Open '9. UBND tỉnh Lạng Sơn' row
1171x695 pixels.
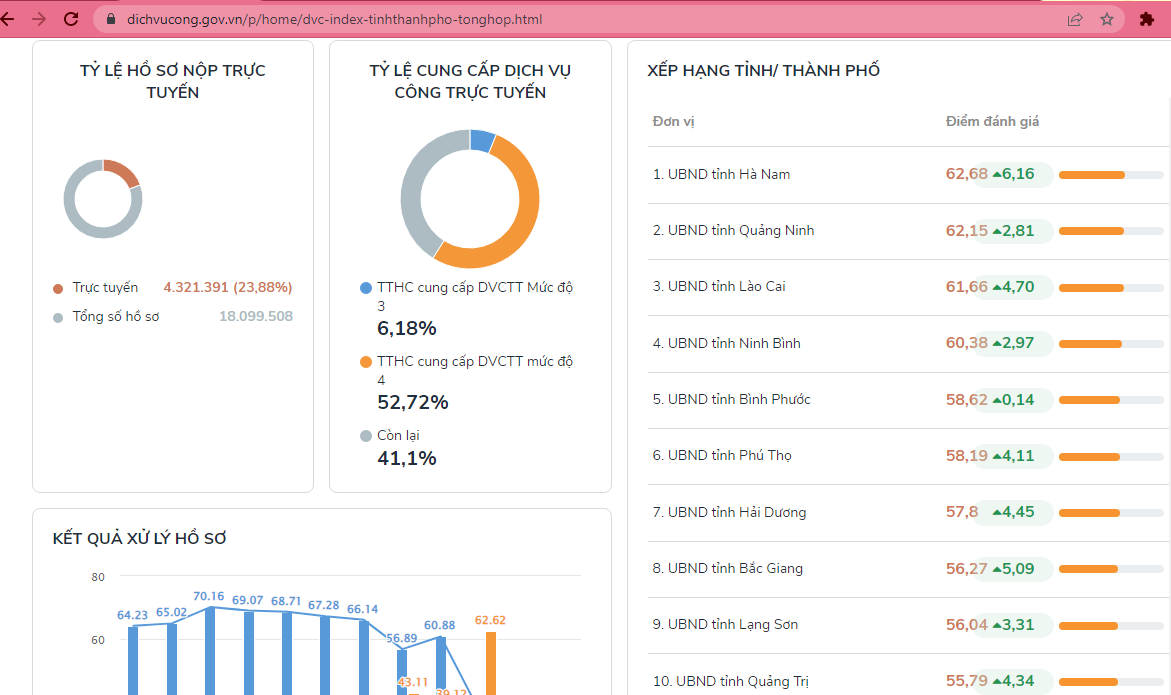pyautogui.click(x=908, y=625)
